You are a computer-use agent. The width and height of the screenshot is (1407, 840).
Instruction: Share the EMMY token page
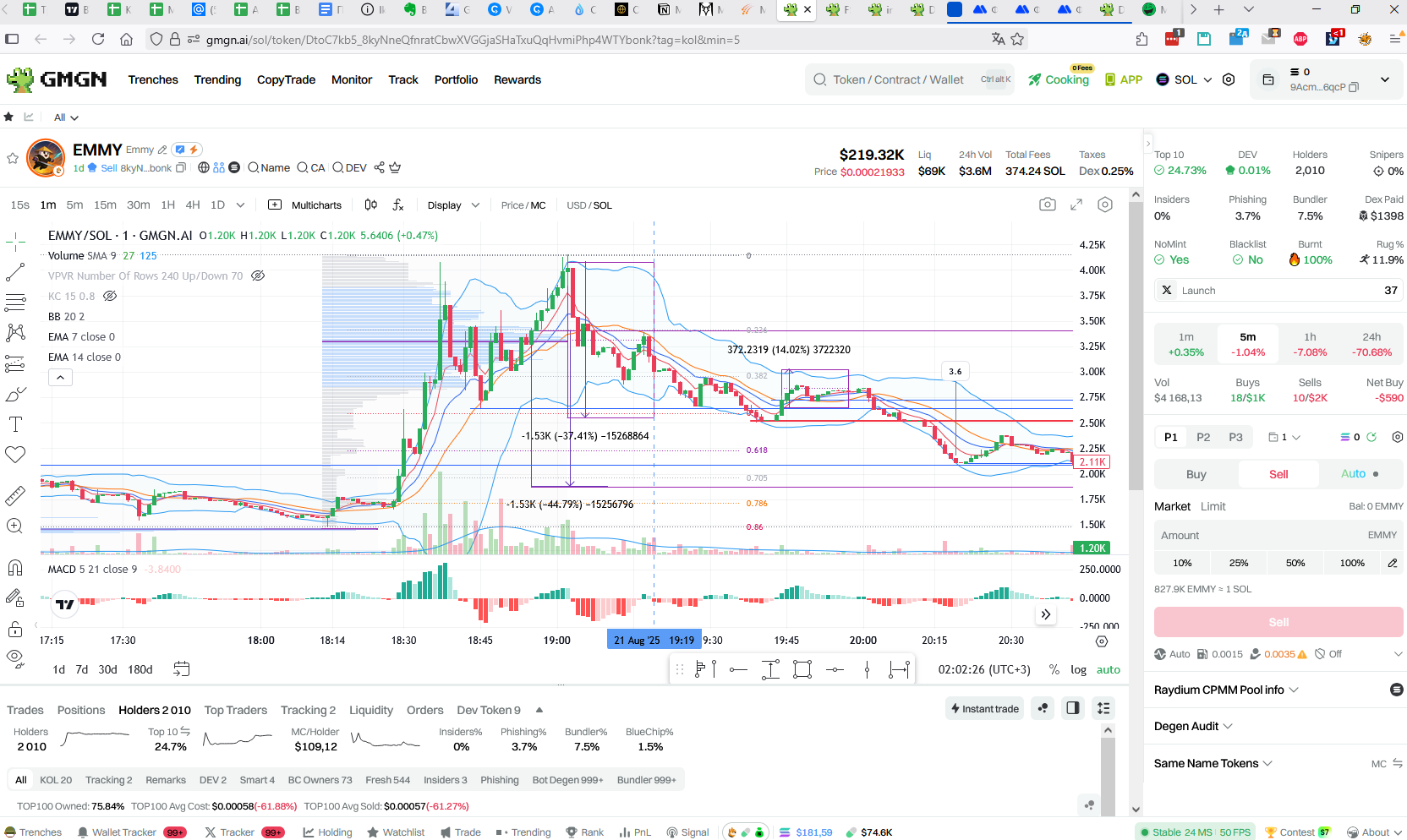point(379,167)
